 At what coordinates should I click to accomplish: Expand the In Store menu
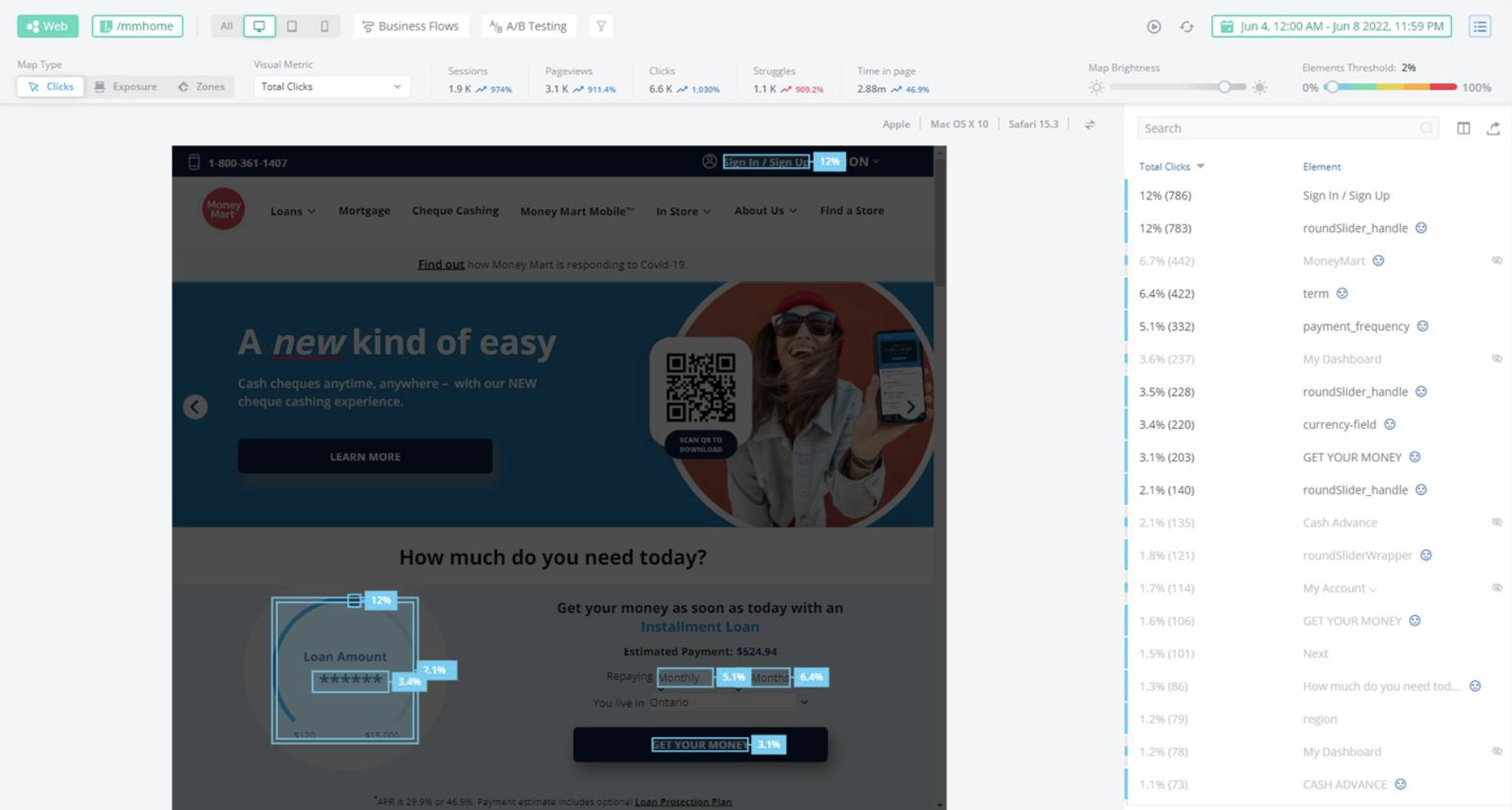click(683, 211)
